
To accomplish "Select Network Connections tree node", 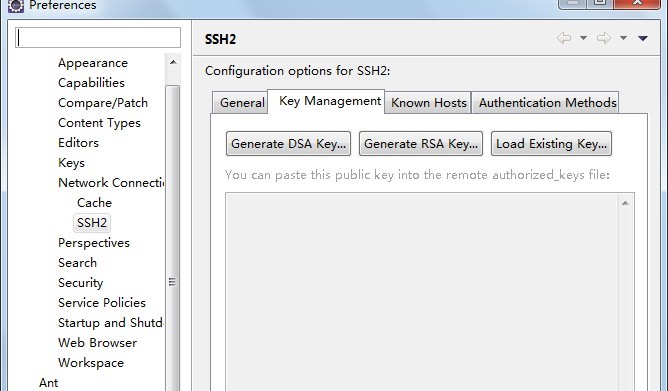I will click(x=111, y=183).
